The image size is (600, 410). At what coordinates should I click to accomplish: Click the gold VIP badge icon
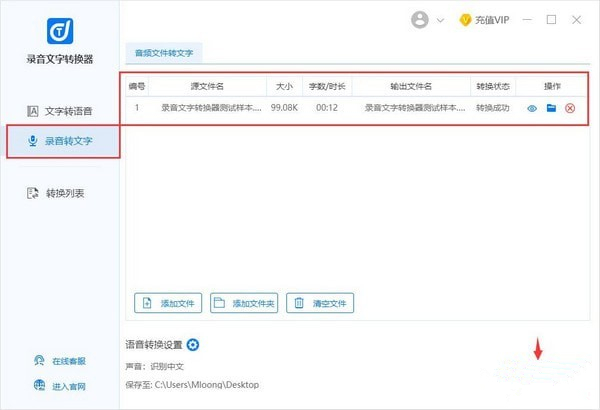click(x=465, y=20)
